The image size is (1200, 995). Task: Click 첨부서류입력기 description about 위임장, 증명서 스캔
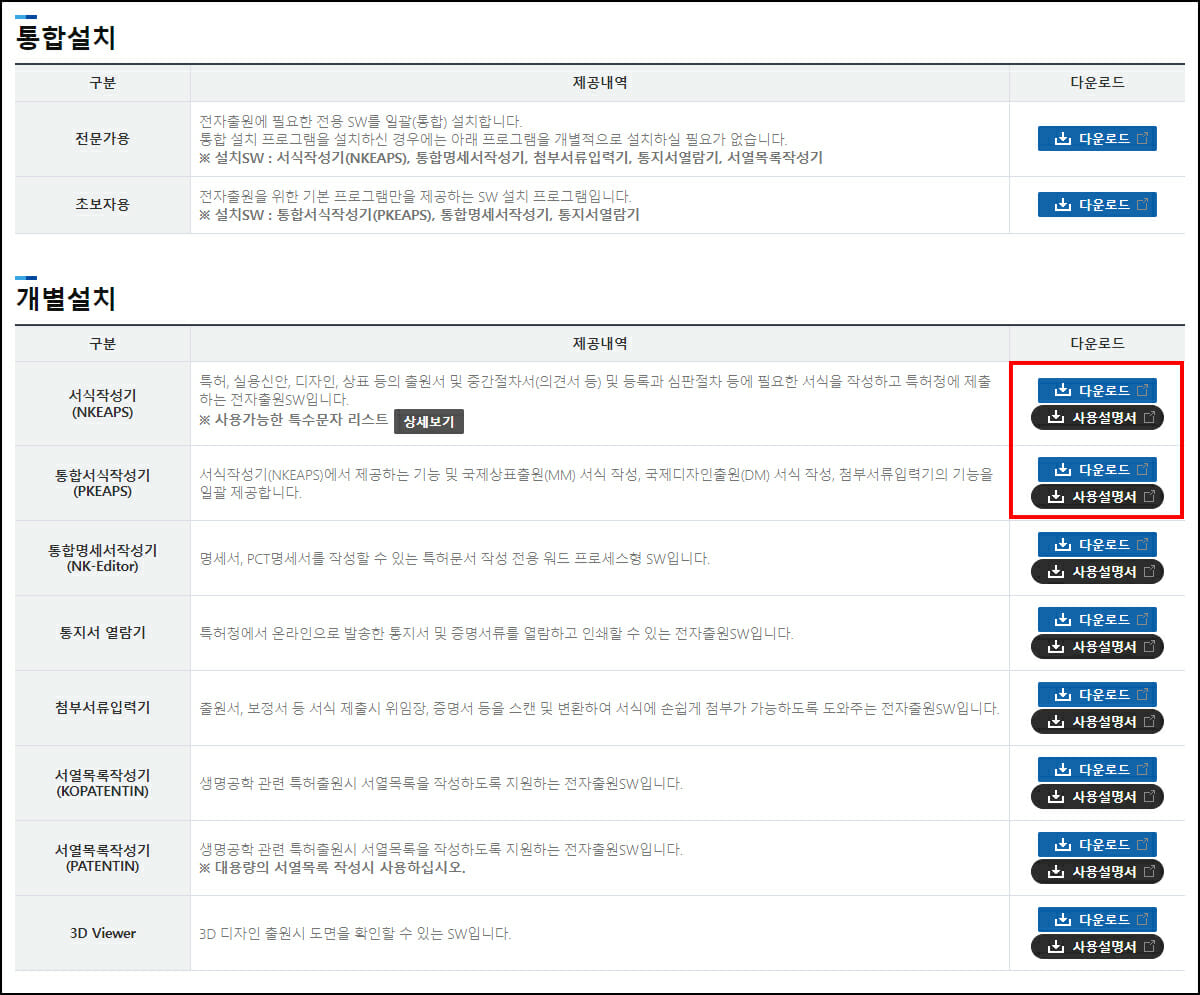tap(599, 708)
